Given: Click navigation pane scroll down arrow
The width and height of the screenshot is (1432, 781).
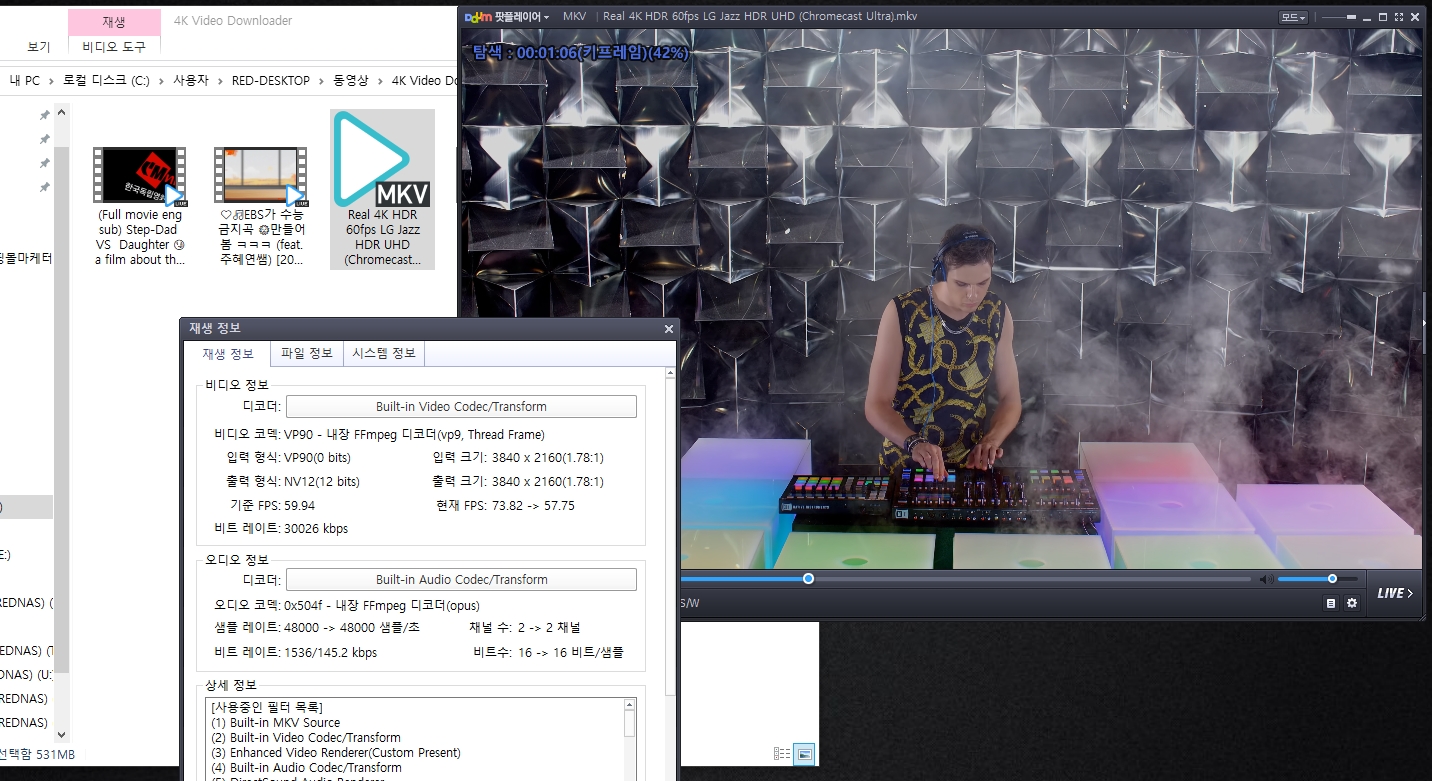Looking at the screenshot, I should (62, 735).
